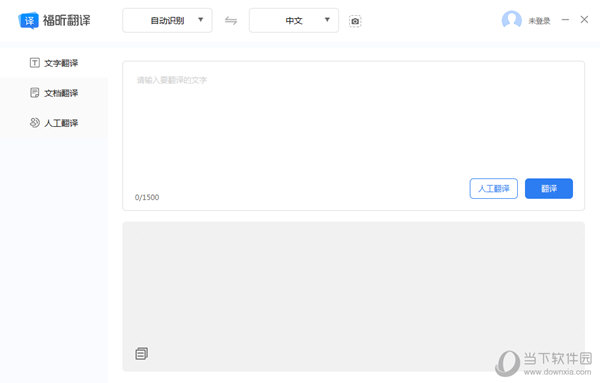The height and width of the screenshot is (383, 600).
Task: Click the 0/1500 character counter
Action: [x=147, y=197]
